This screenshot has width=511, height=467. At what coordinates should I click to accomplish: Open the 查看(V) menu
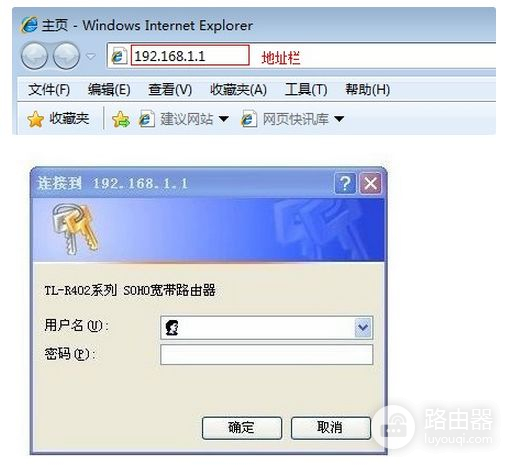click(x=170, y=89)
